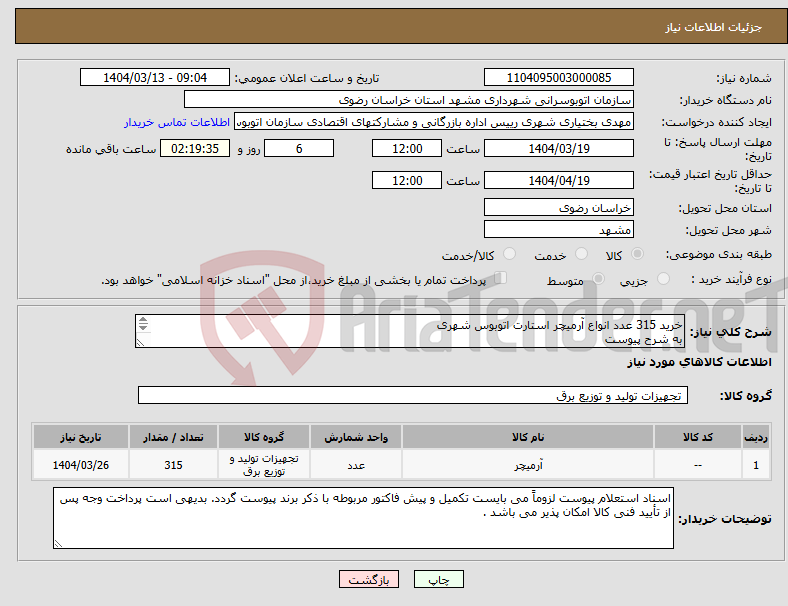Click the need number field 1104095003000085

pos(558,77)
